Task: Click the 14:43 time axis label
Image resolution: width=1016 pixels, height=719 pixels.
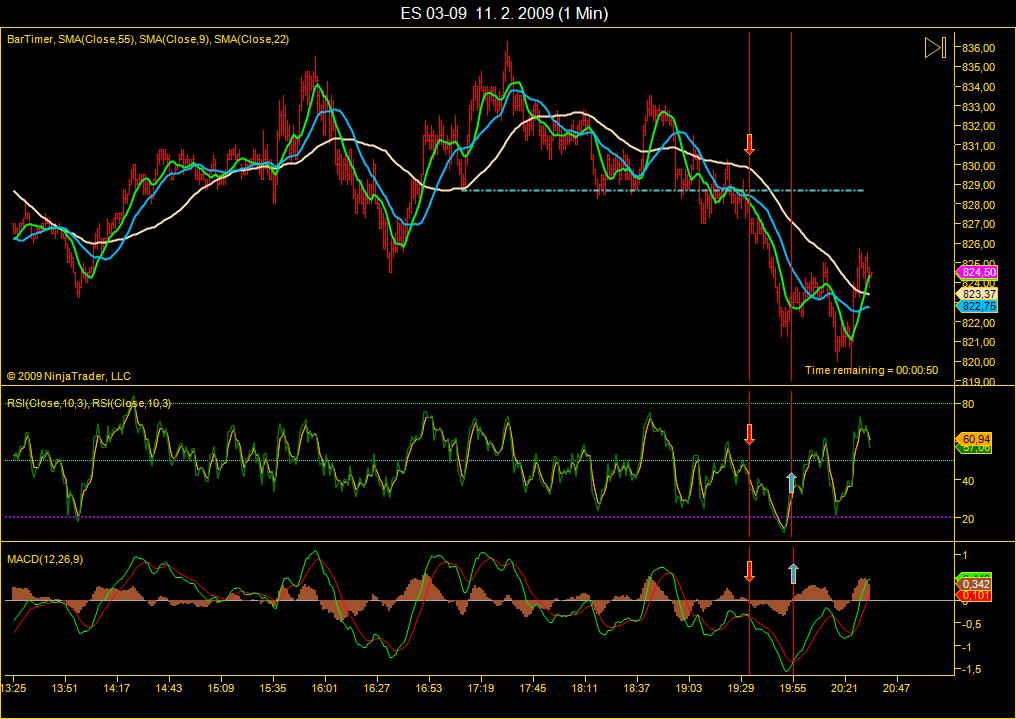Action: pos(168,689)
